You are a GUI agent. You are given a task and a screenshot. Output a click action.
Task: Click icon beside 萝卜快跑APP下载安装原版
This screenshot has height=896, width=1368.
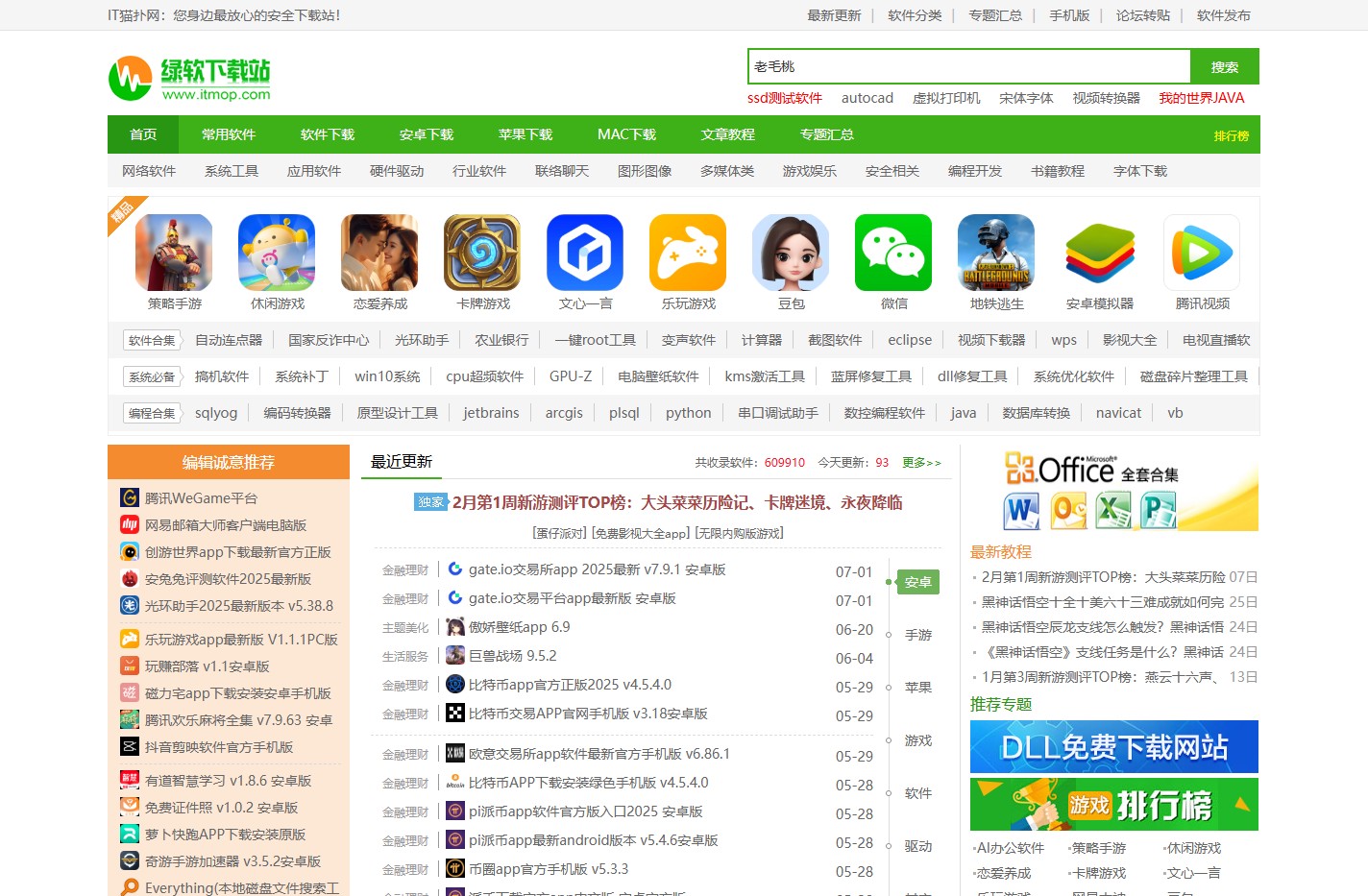click(130, 834)
